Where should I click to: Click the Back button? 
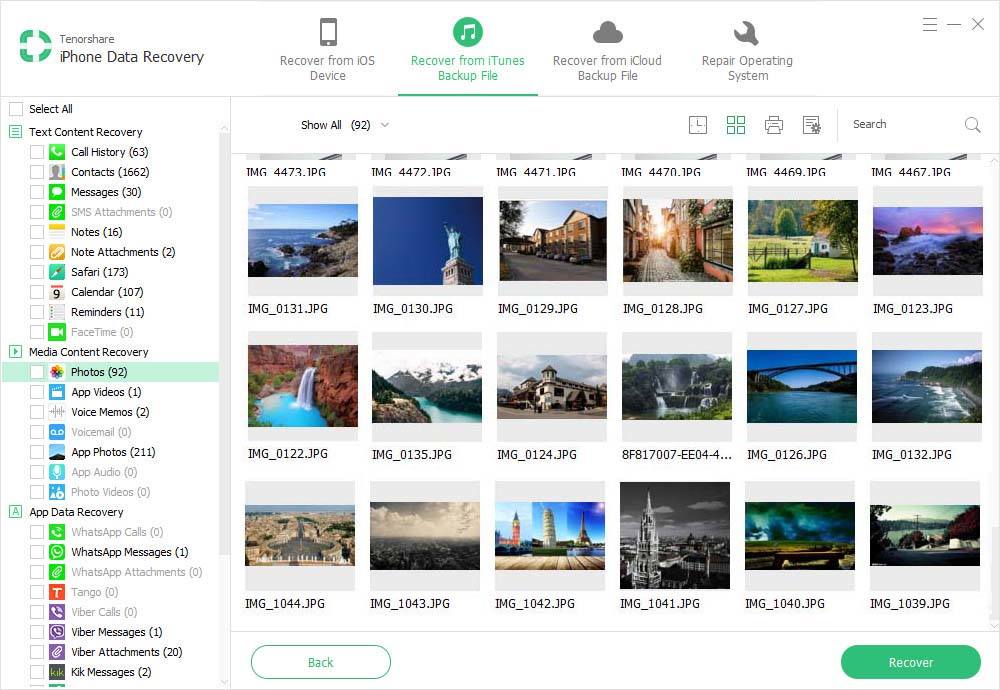[x=321, y=662]
